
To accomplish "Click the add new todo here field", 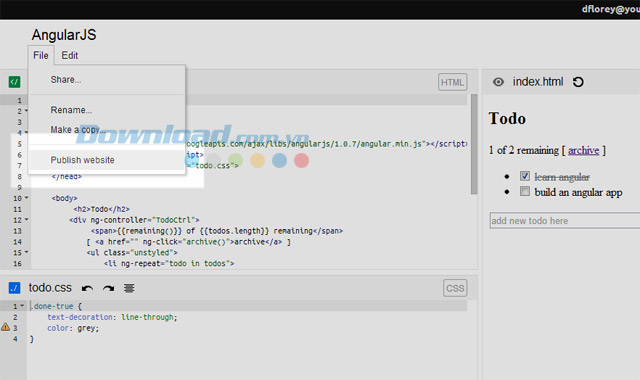I will pos(565,220).
